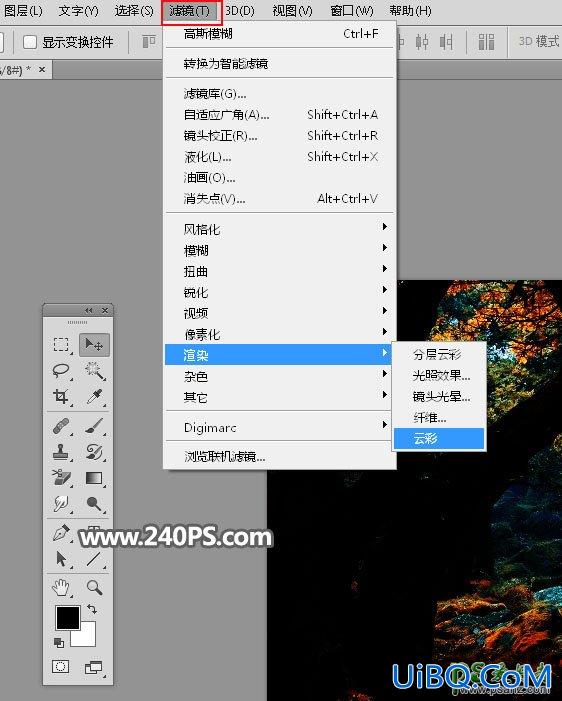Image resolution: width=562 pixels, height=701 pixels.
Task: Choose 镜头校正(R) Lens Correction
Action: point(280,135)
